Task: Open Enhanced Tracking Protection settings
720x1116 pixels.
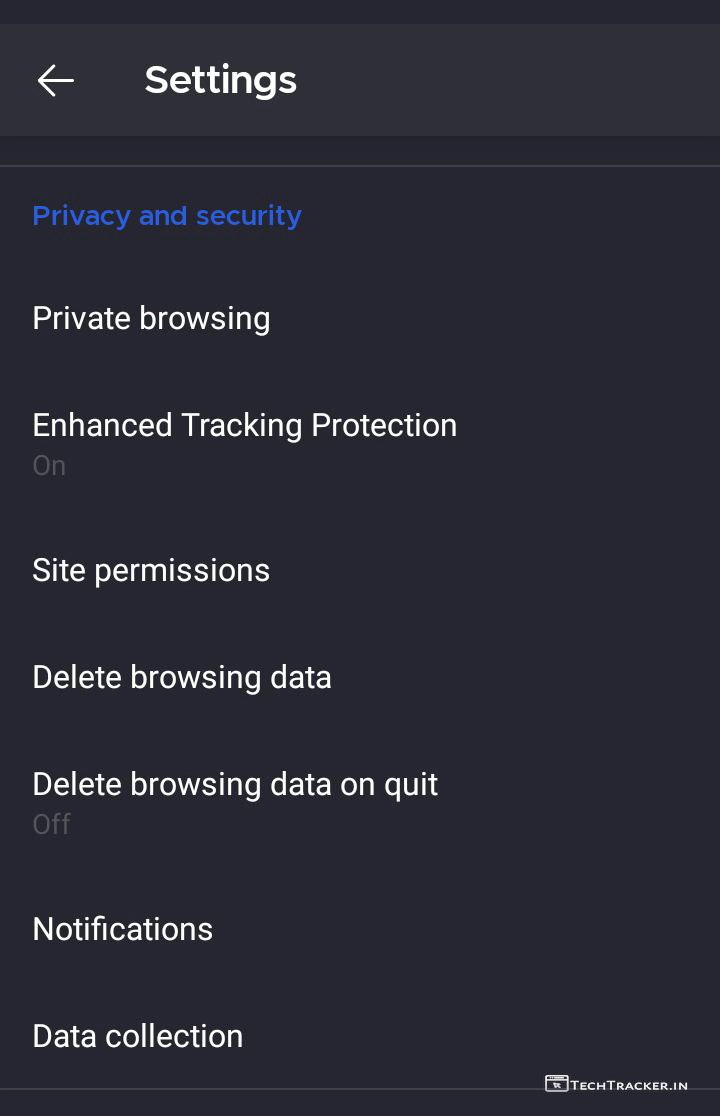Action: coord(244,425)
